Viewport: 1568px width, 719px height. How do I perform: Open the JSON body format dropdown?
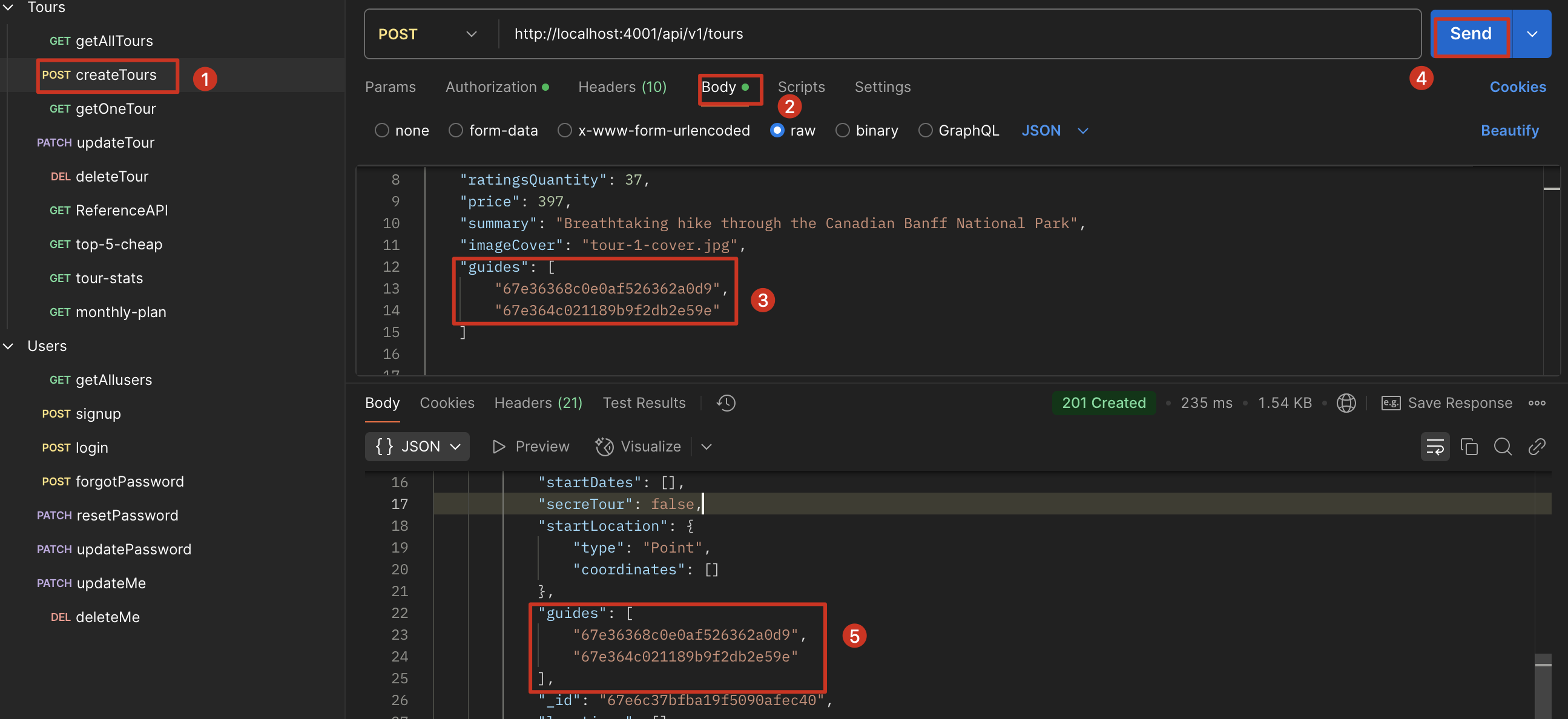click(x=1055, y=130)
